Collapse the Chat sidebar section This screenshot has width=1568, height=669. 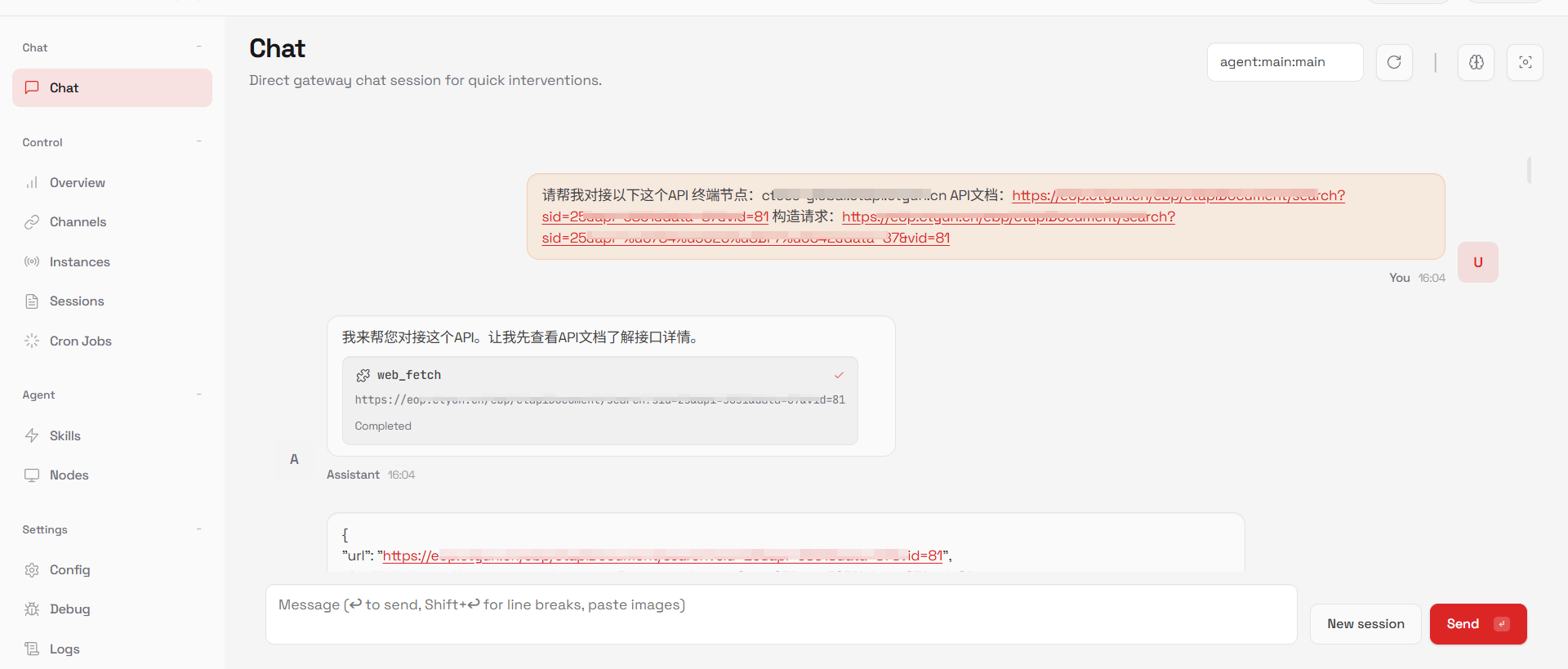click(198, 47)
